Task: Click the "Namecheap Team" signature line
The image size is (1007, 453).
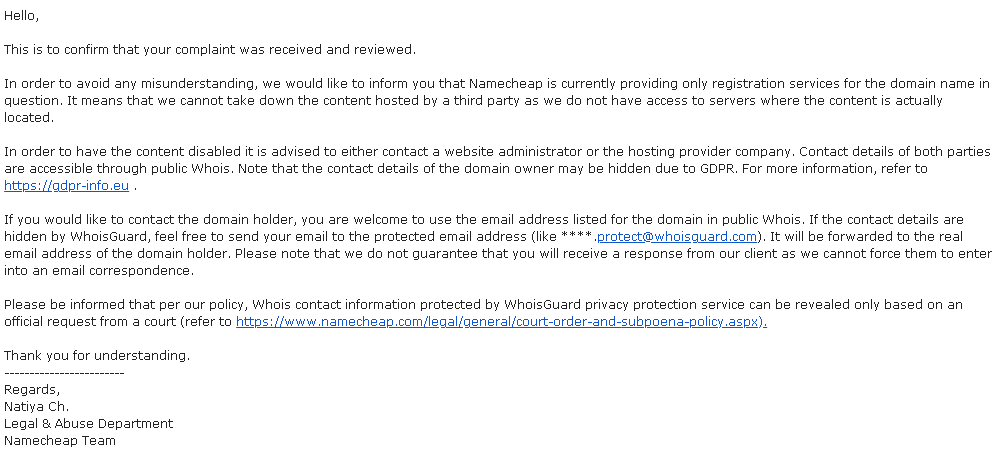Action: click(x=60, y=441)
